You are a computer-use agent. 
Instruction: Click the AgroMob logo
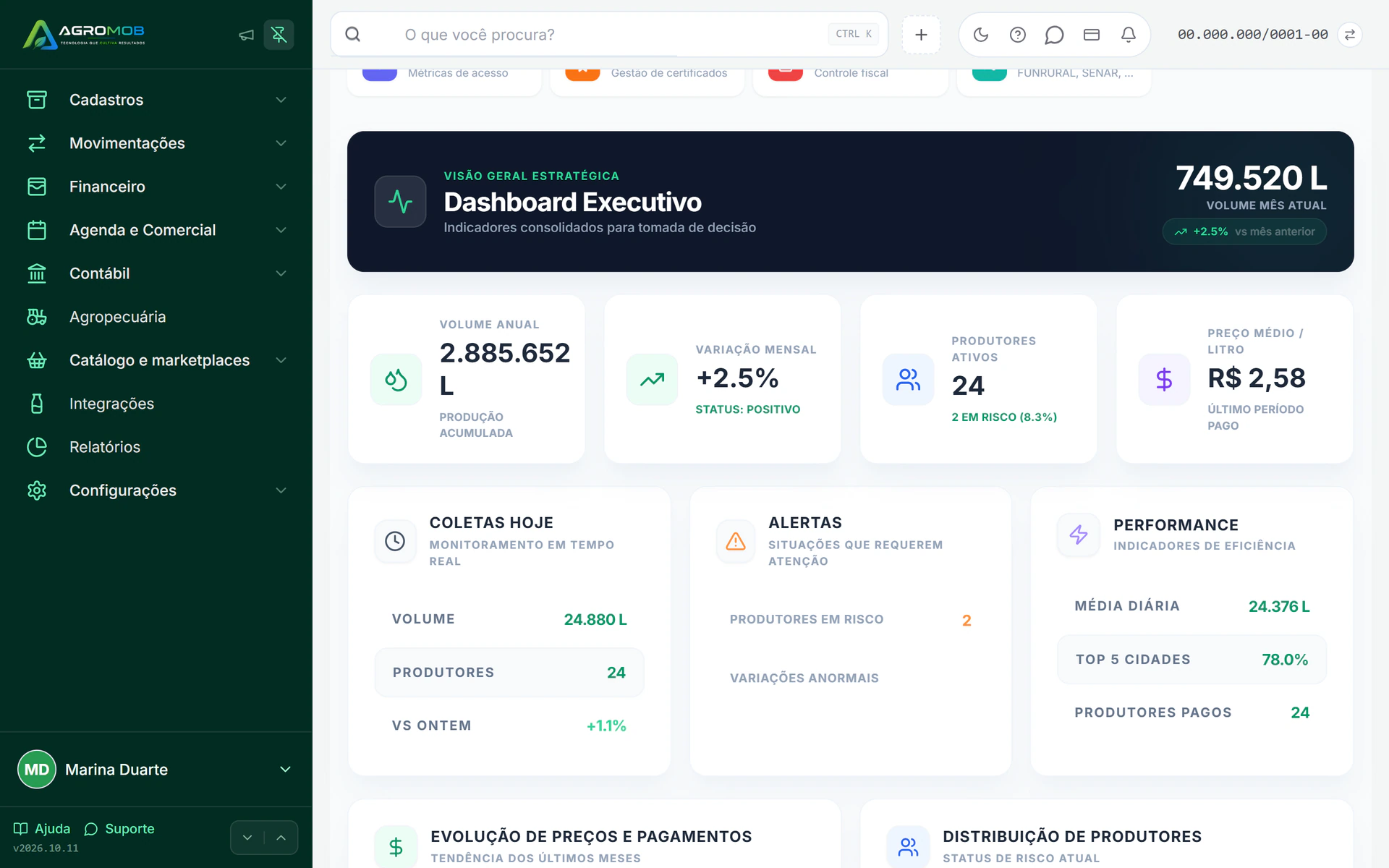click(84, 34)
